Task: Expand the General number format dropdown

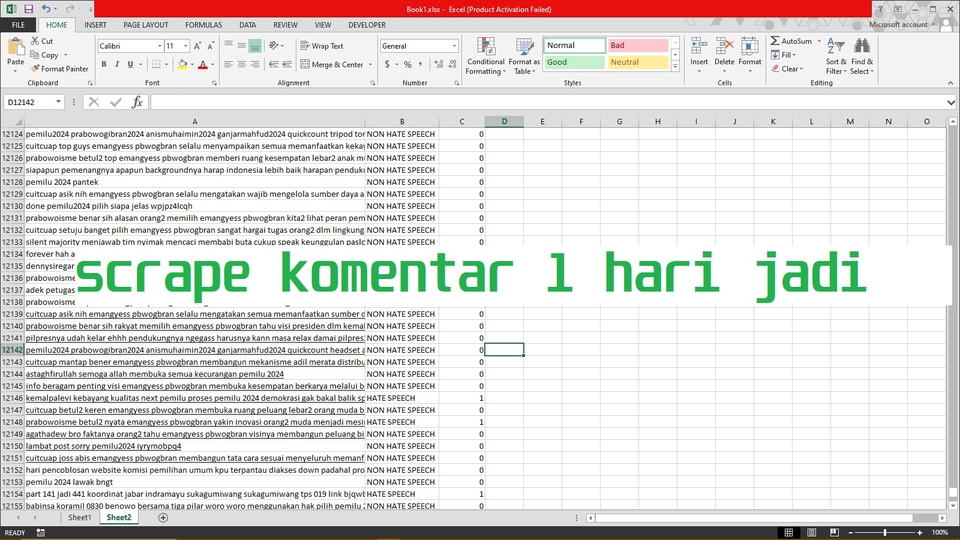Action: pyautogui.click(x=454, y=46)
